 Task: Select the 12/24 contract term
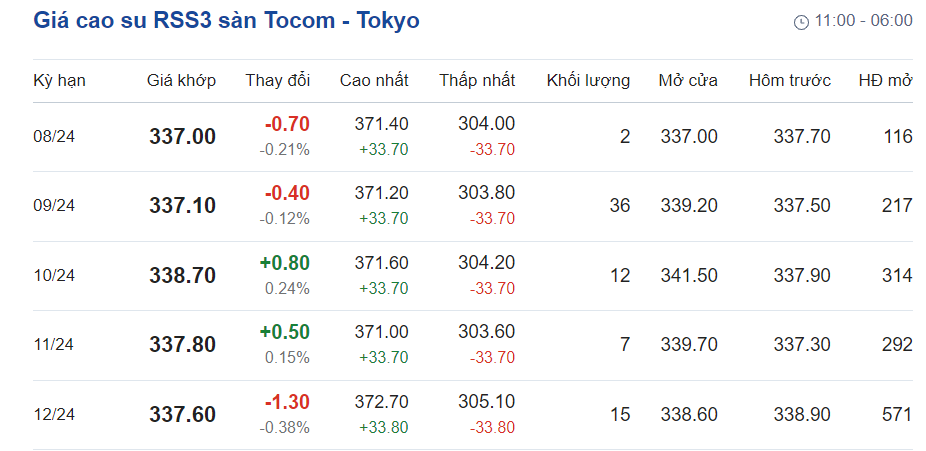[x=54, y=414]
